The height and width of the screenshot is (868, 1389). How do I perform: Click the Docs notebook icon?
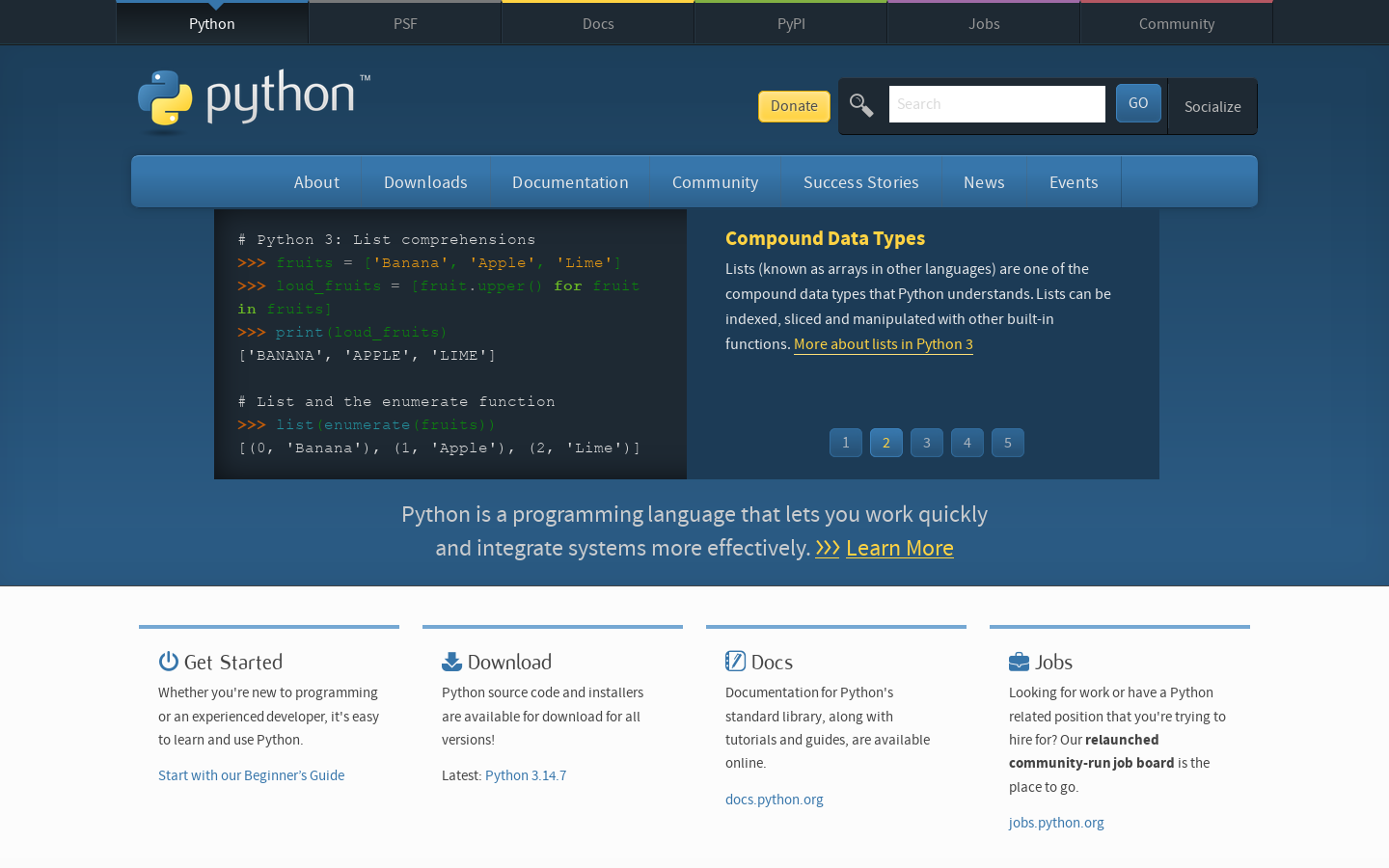coord(735,661)
